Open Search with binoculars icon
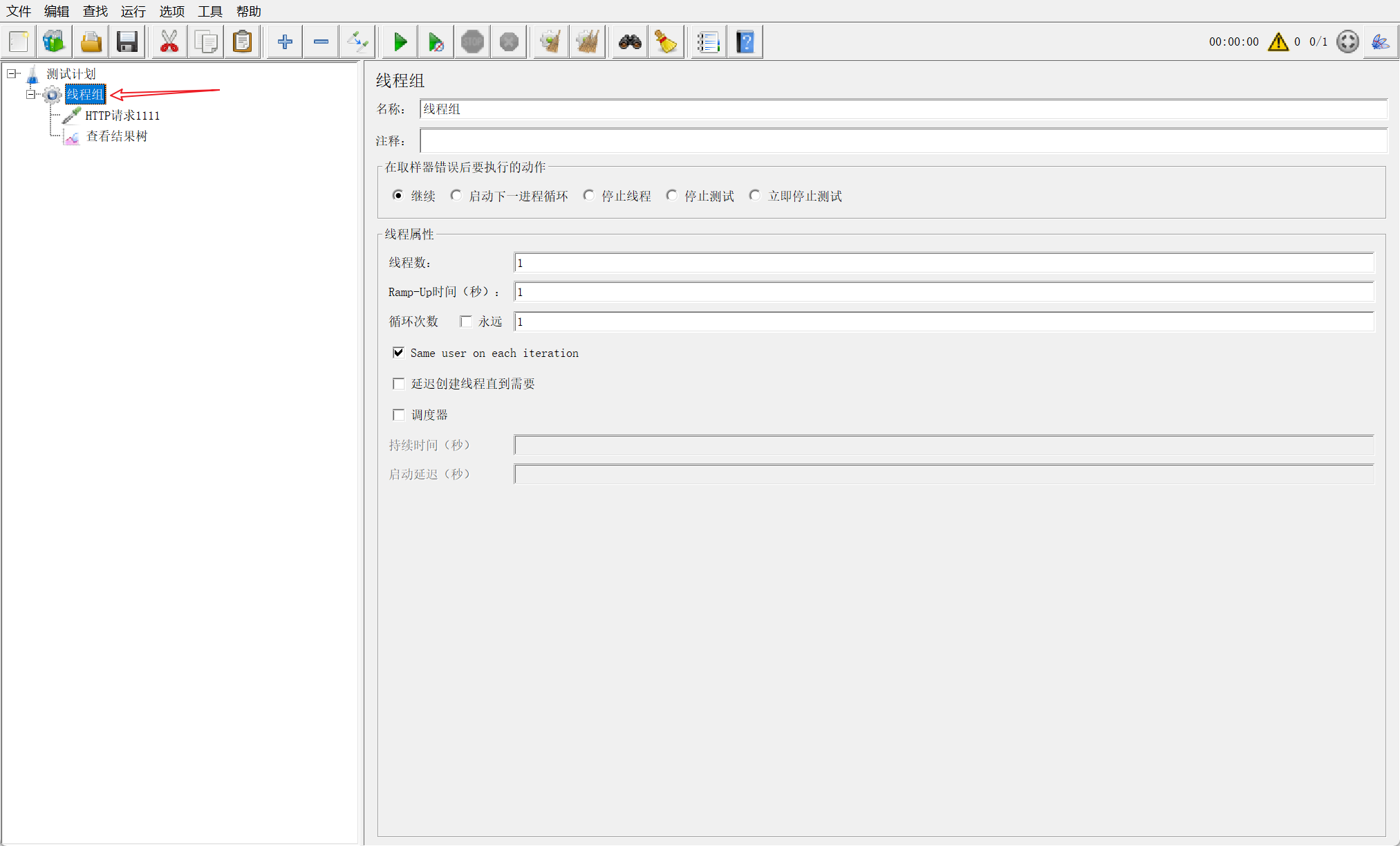Viewport: 1400px width, 846px height. click(x=630, y=42)
